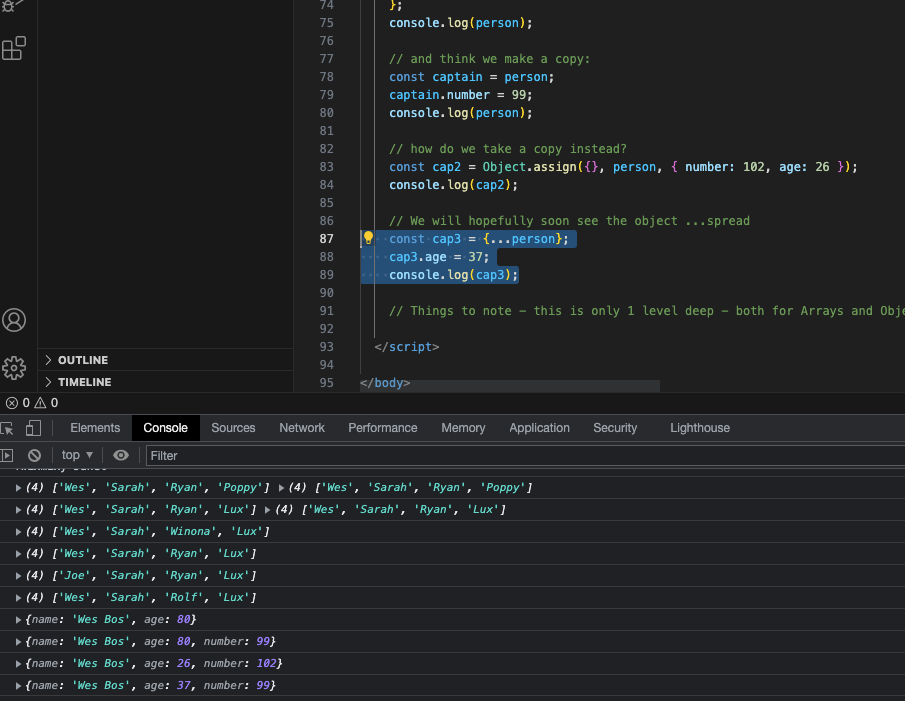Create a live expression with eye icon

121,455
